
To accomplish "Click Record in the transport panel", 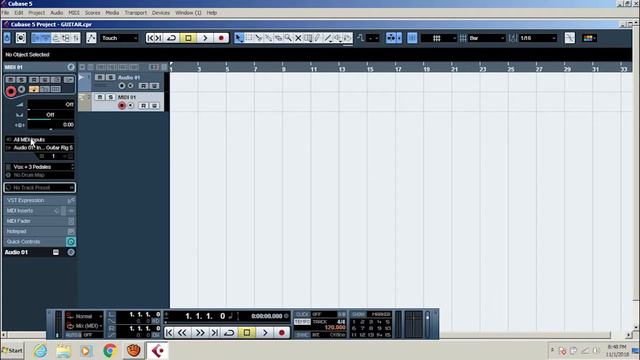I will click(282, 333).
